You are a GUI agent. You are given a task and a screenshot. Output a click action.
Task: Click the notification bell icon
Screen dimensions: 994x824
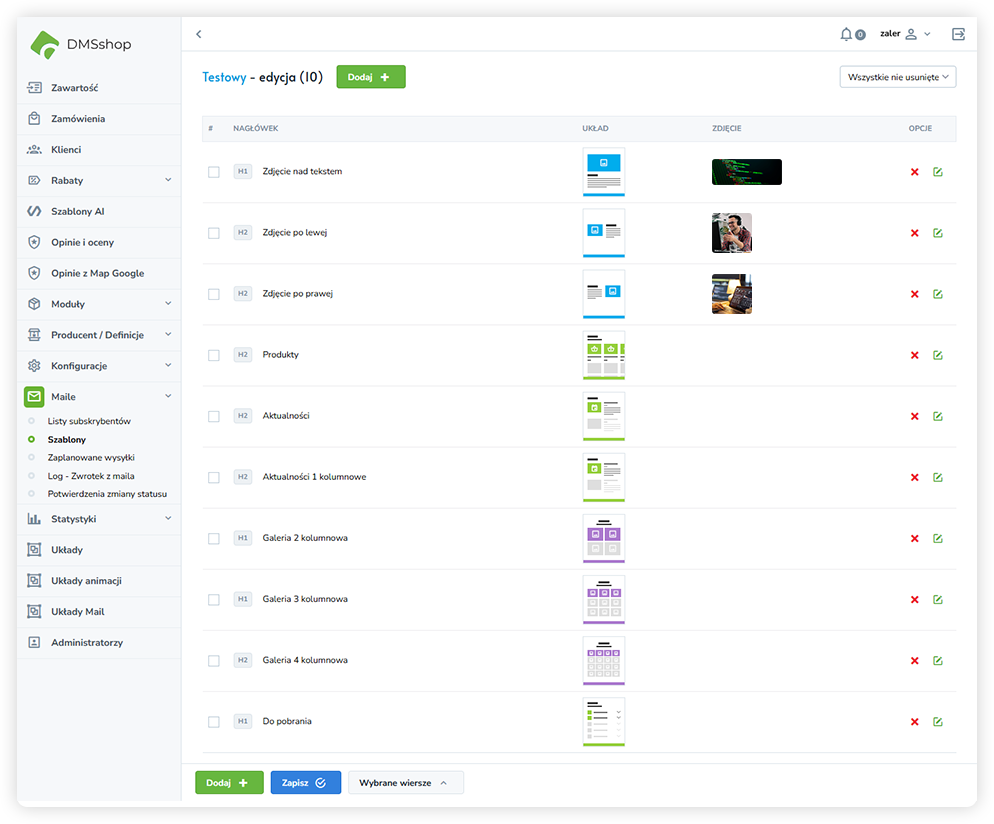[x=847, y=34]
